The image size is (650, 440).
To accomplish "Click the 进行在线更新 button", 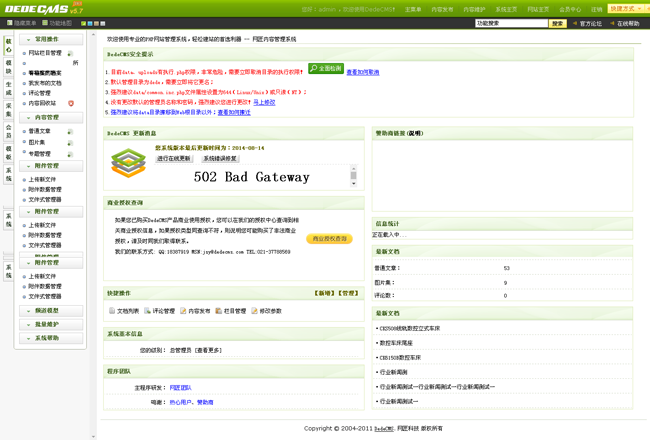I will click(x=174, y=158).
